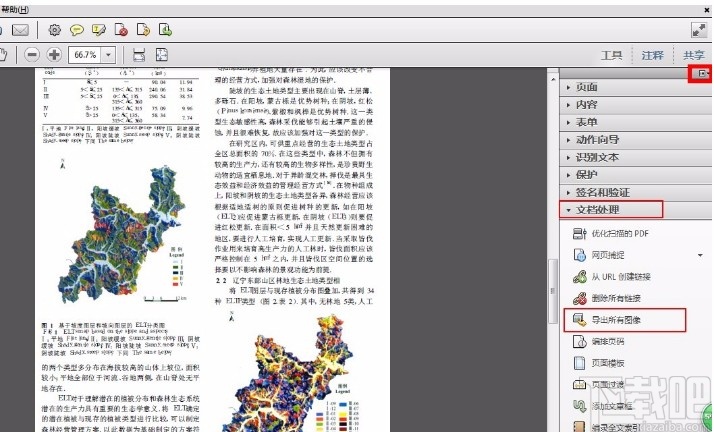Add a sticky note comment bubble
This screenshot has height=432, width=714.
pos(76,30)
